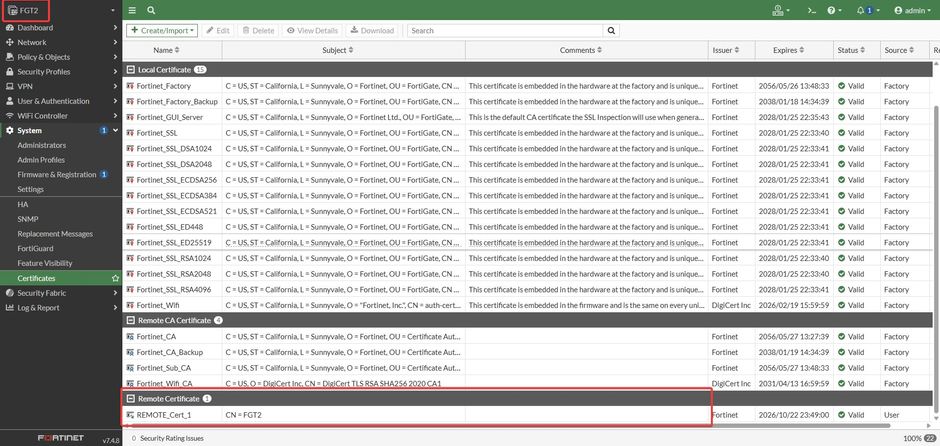Select the Fortinet_SSL_ED448 certificate row

pyautogui.click(x=528, y=227)
